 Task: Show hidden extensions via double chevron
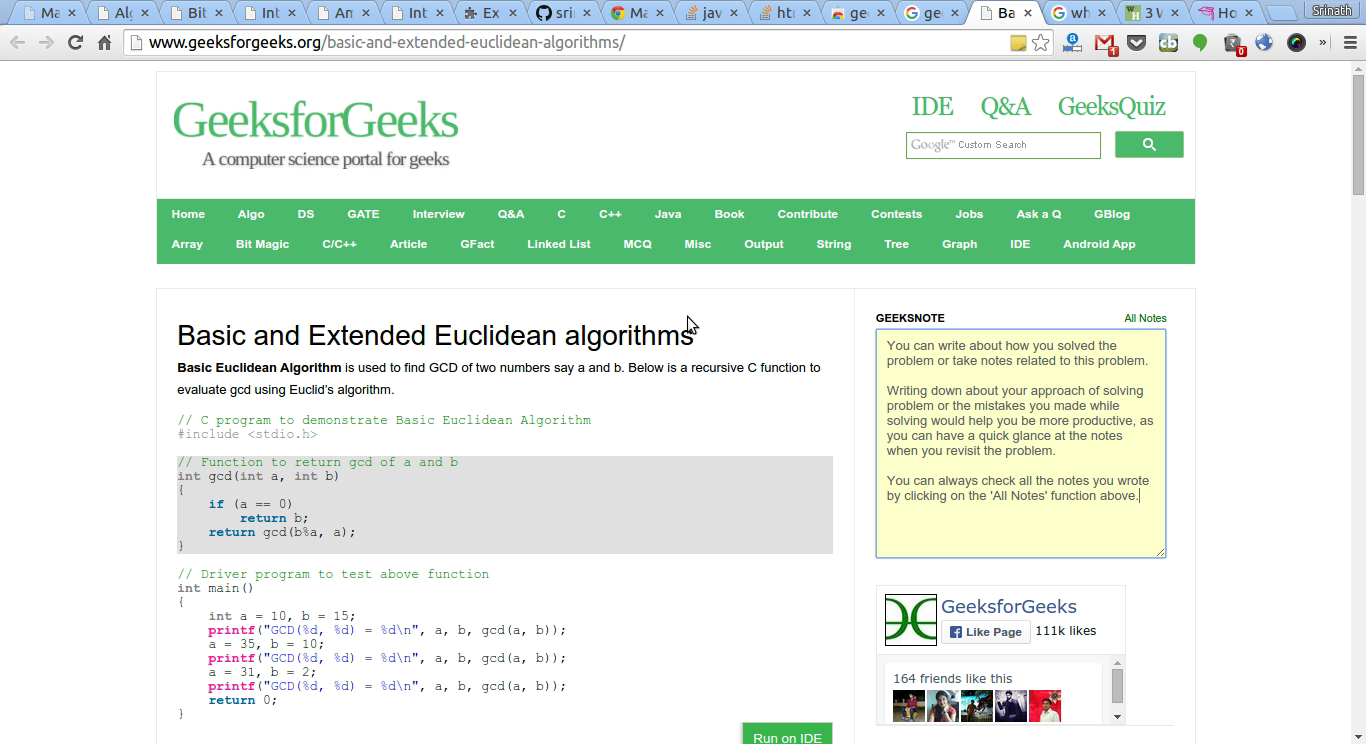tap(1323, 43)
